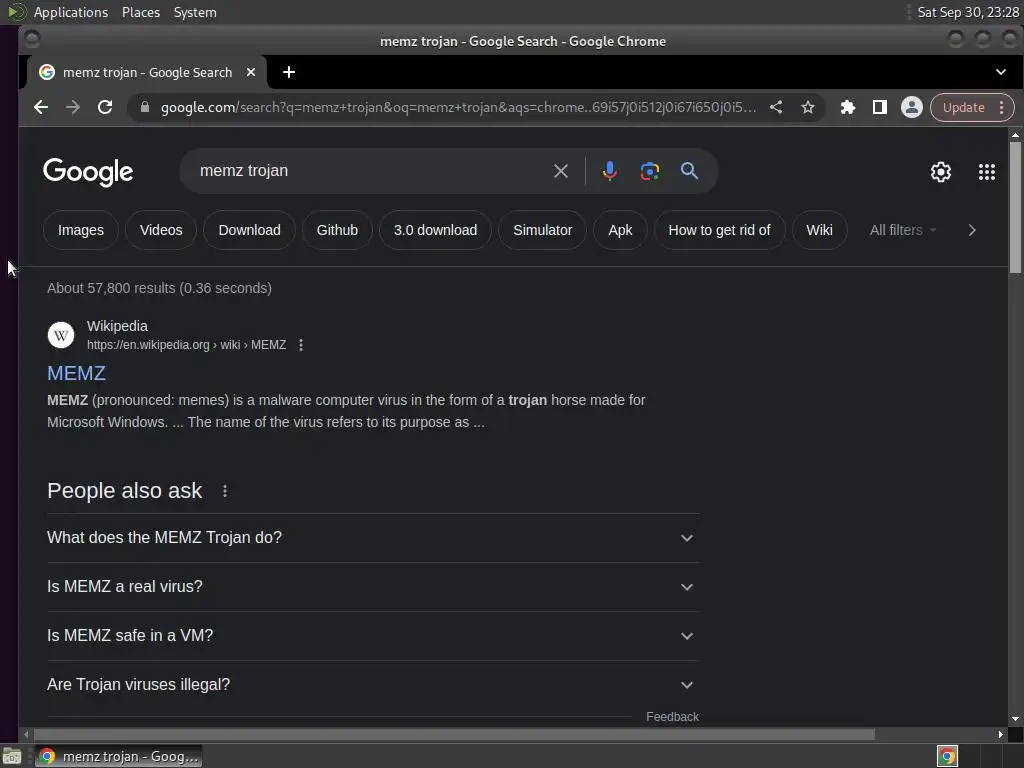This screenshot has height=768, width=1024.
Task: Expand What does the MEMZ Trojan do?
Action: [x=373, y=537]
